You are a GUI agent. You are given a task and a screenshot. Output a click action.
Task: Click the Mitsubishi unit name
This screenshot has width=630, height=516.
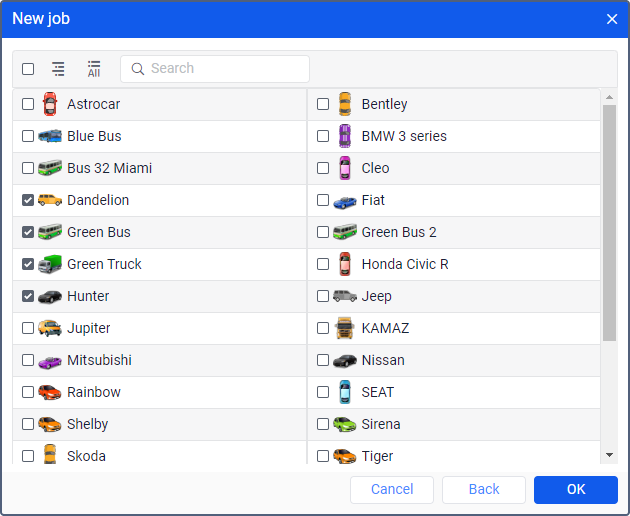point(99,360)
